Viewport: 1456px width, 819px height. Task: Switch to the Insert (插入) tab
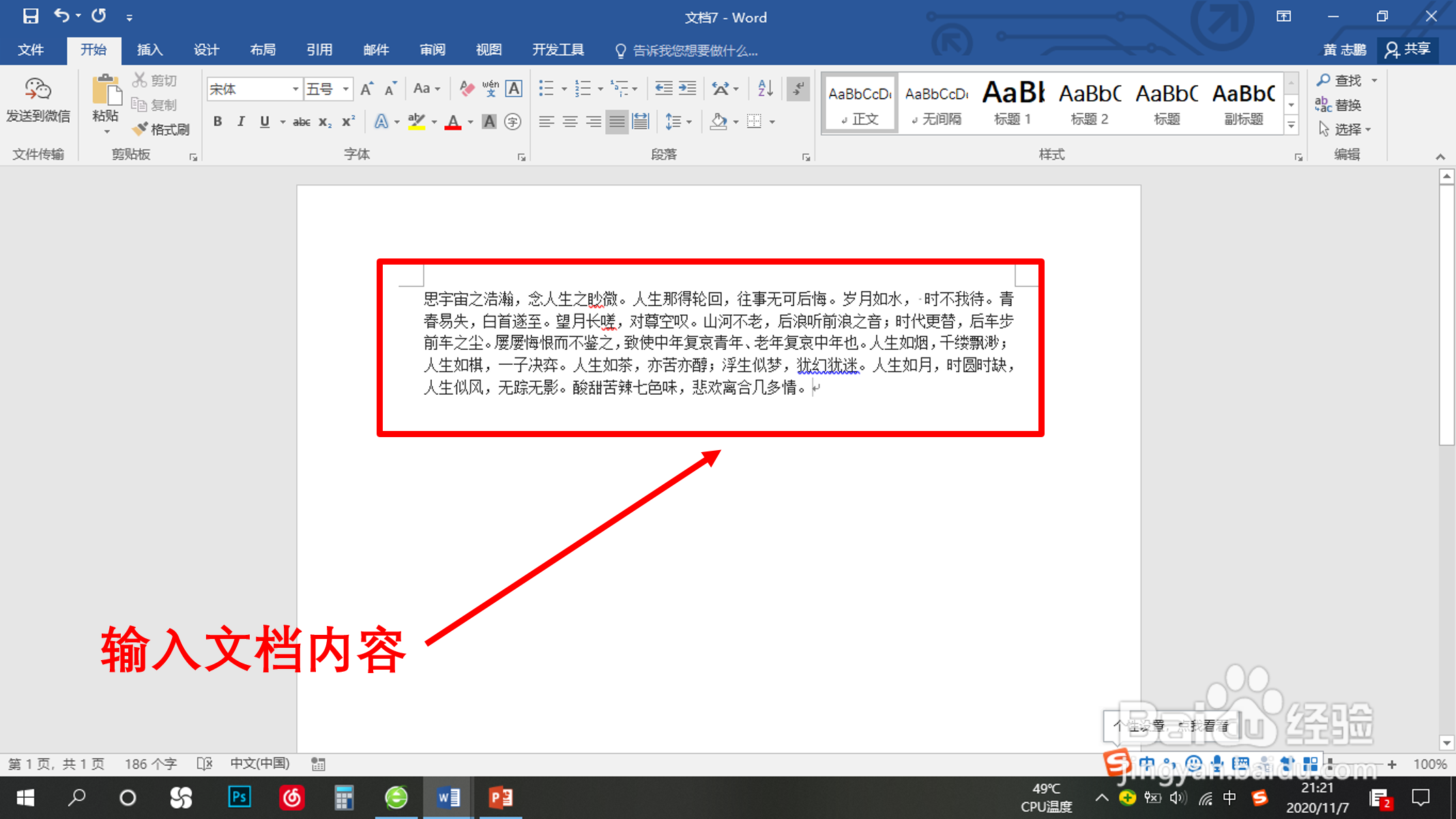click(x=149, y=50)
